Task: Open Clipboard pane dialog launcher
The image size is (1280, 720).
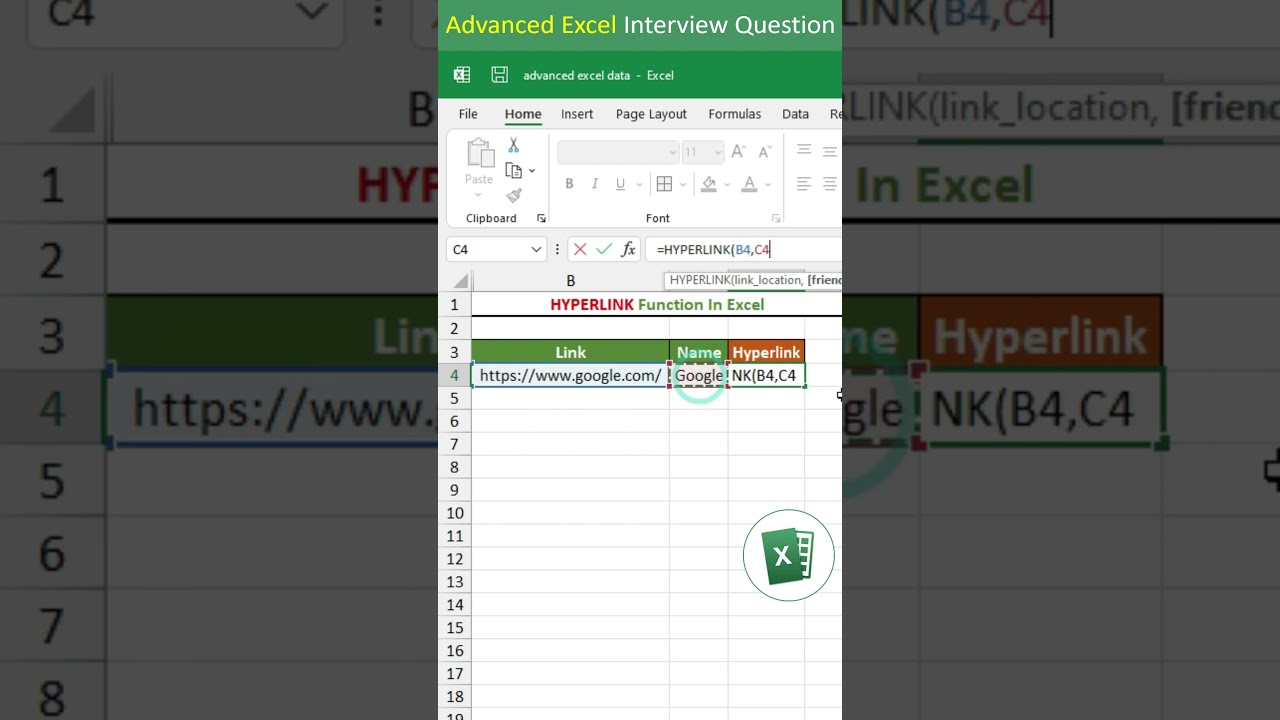Action: [x=541, y=218]
